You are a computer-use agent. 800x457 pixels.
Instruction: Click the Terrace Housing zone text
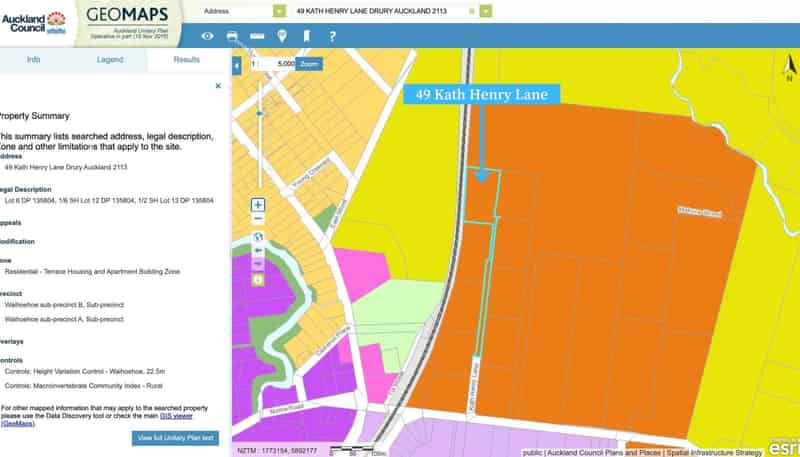92,272
